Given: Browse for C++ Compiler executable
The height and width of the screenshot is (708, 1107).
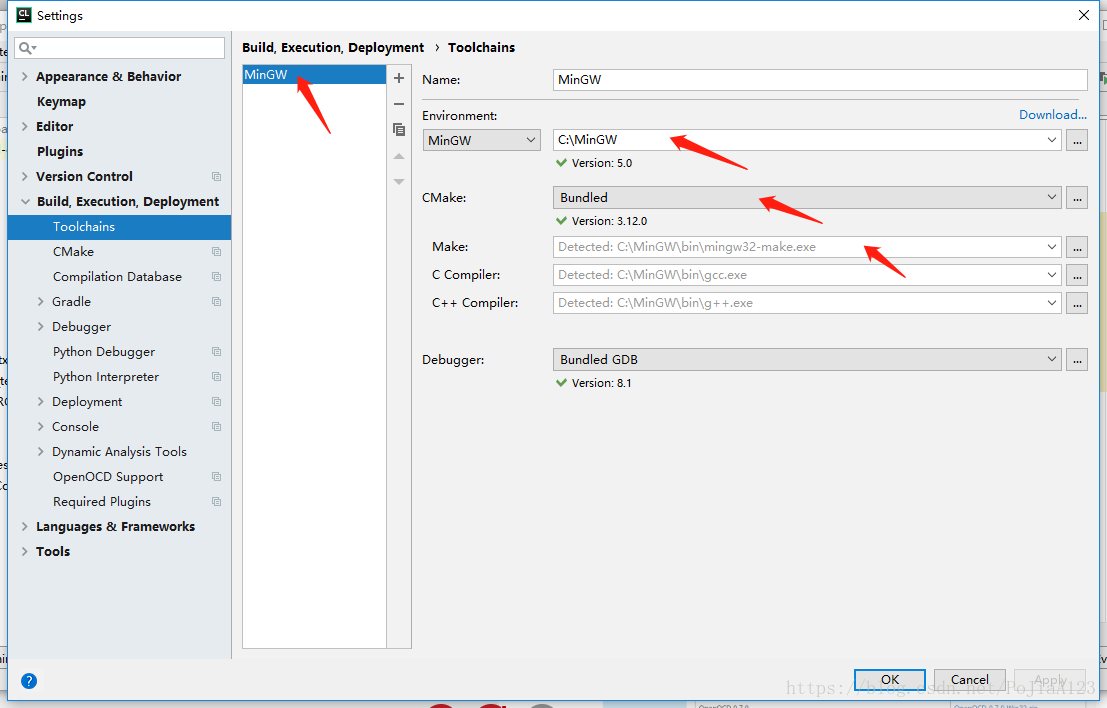Looking at the screenshot, I should tap(1077, 303).
